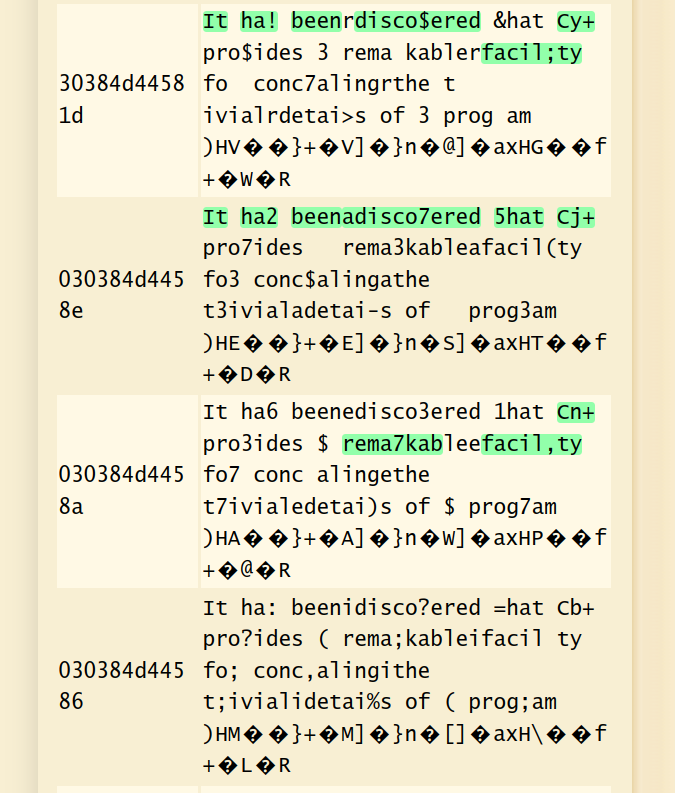
Task: Click the unhighlighted "Cb+" text
Action: [x=575, y=608]
